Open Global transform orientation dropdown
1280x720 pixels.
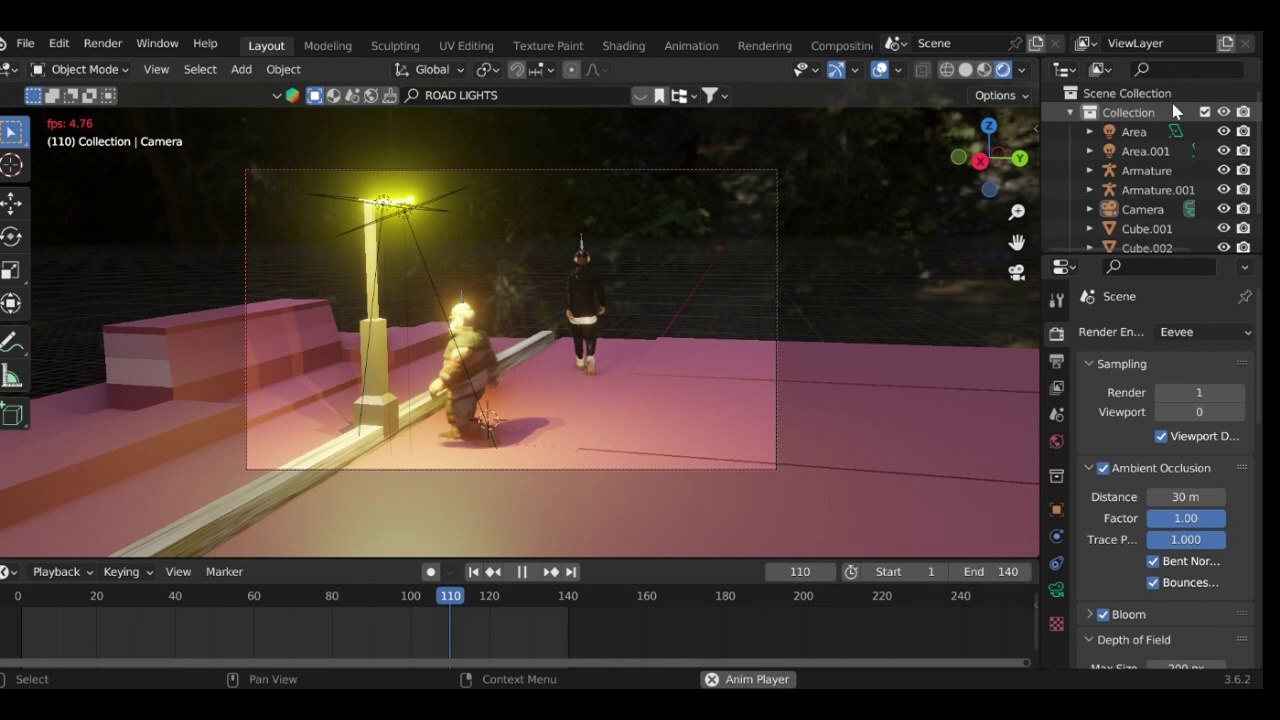(x=430, y=70)
